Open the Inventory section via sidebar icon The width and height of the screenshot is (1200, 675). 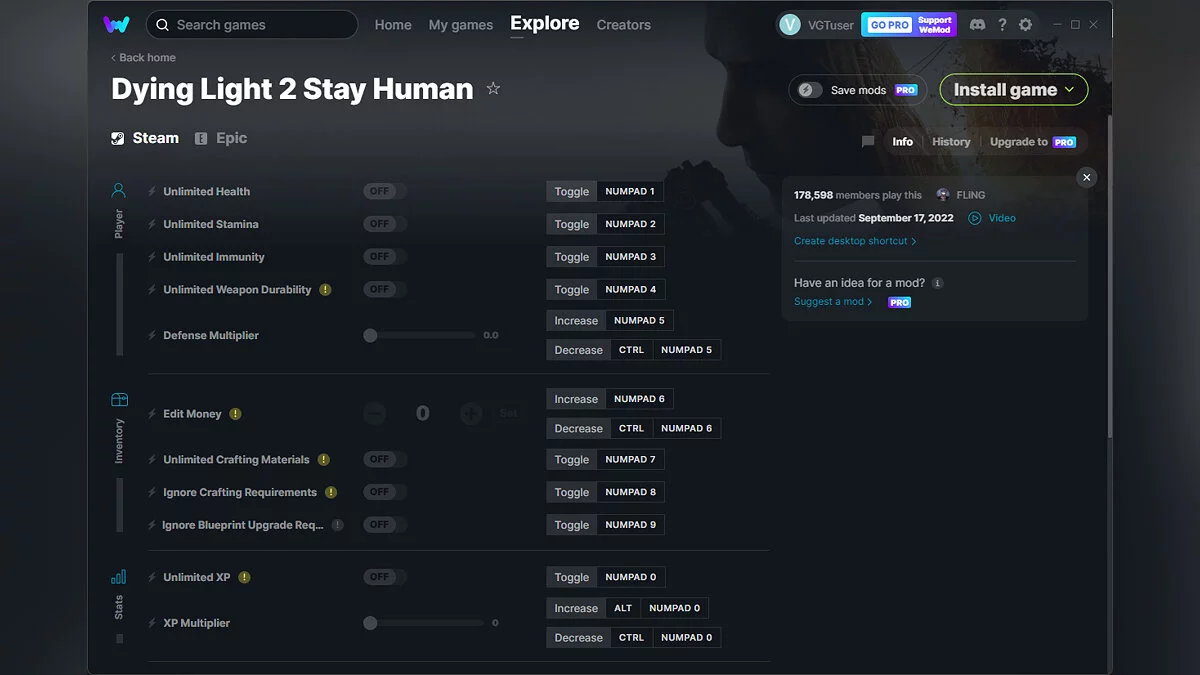(118, 398)
